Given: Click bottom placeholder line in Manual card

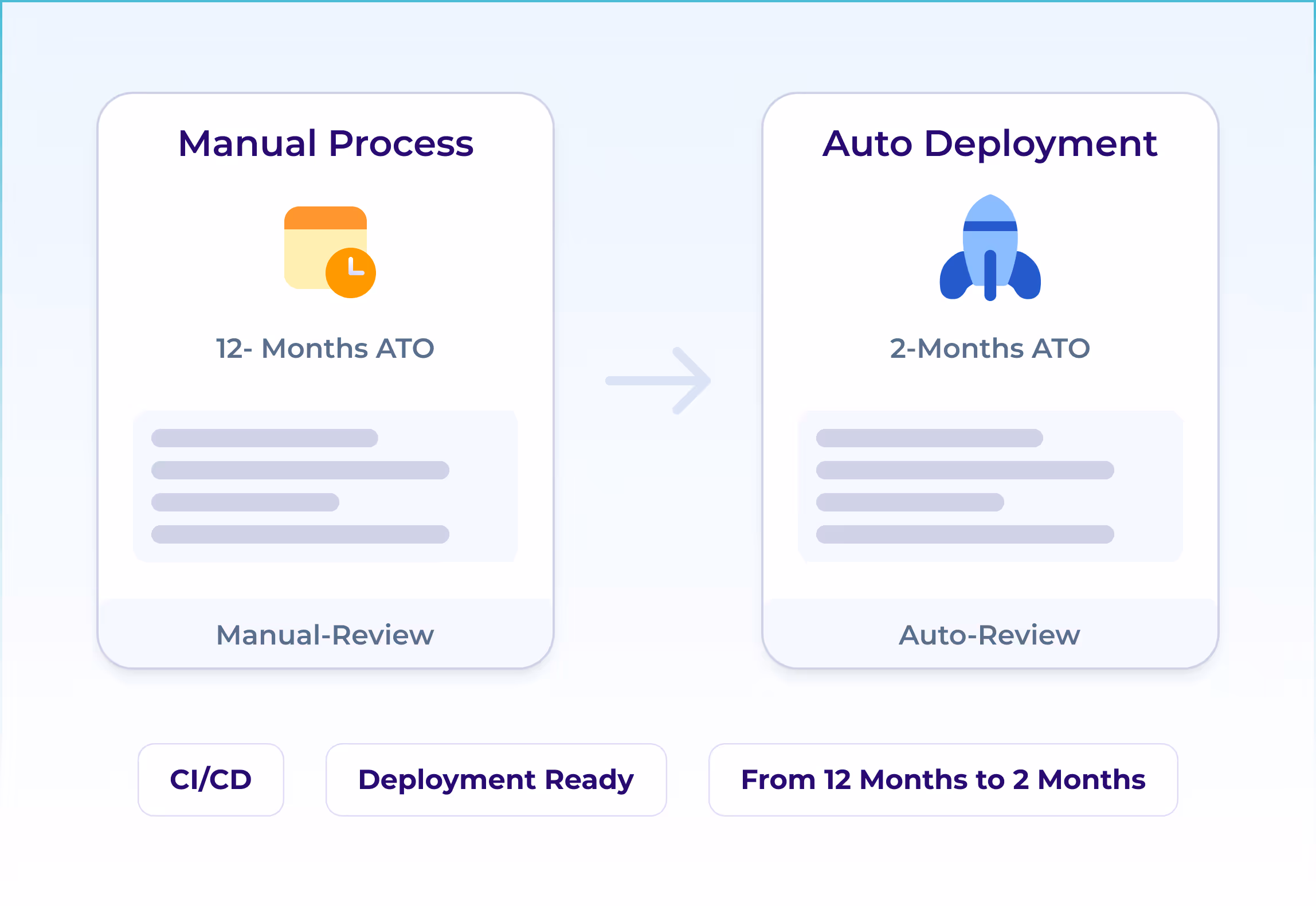Looking at the screenshot, I should 300,534.
